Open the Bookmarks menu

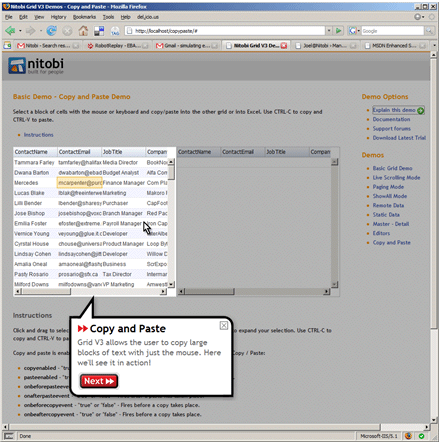pyautogui.click(x=84, y=17)
